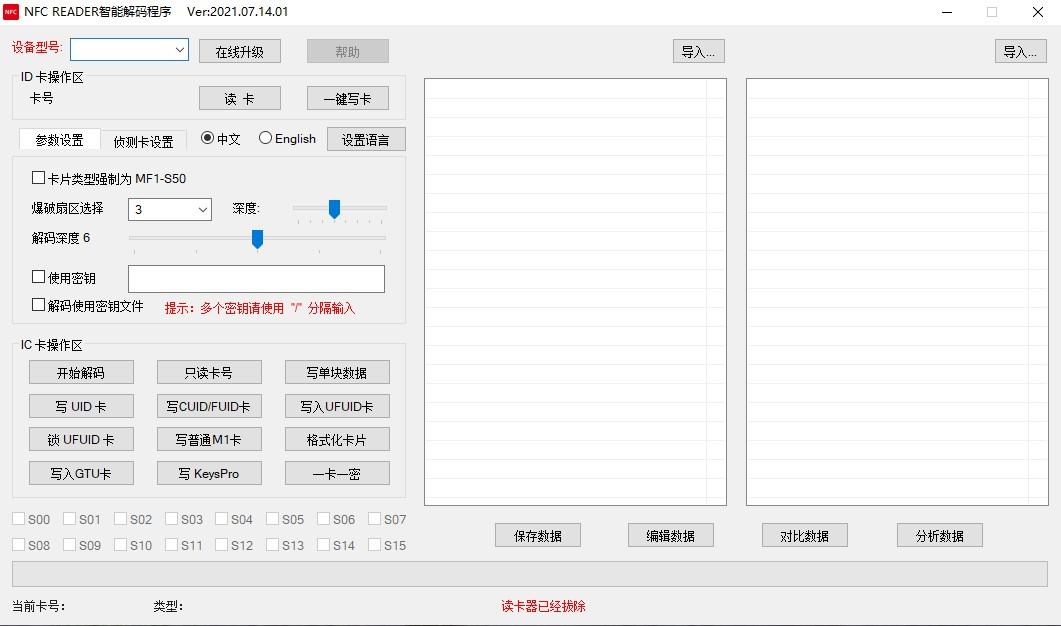Switch to the 侦测卡设置 tab
This screenshot has height=626, width=1061.
(x=143, y=141)
